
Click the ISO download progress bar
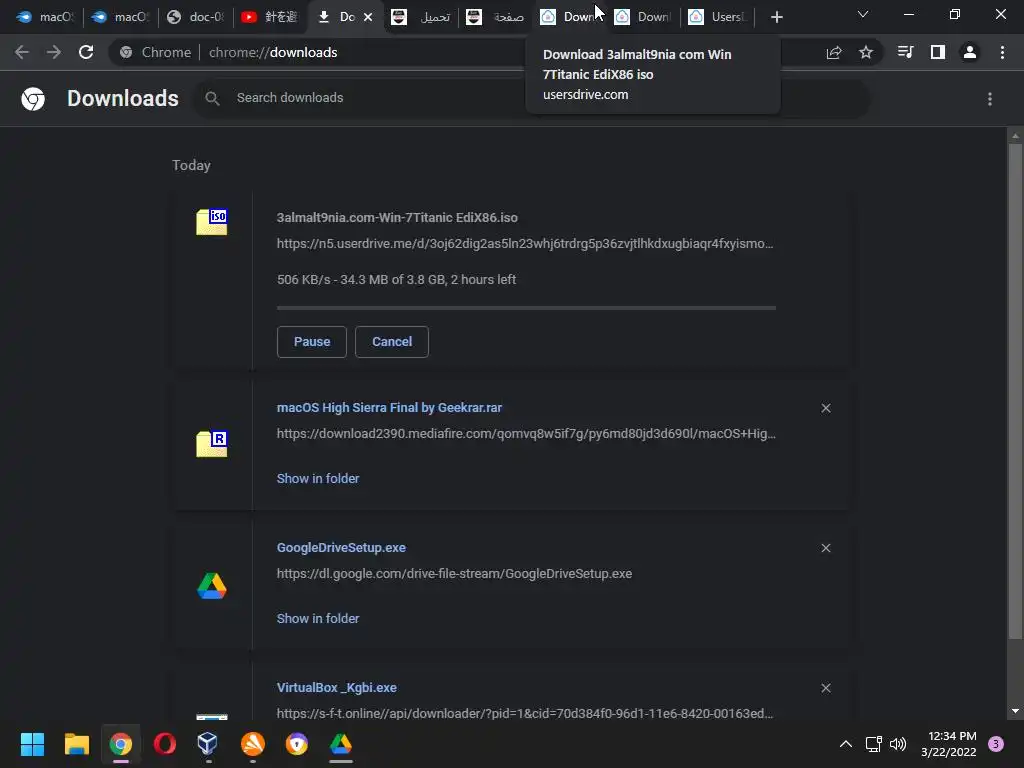coord(526,307)
